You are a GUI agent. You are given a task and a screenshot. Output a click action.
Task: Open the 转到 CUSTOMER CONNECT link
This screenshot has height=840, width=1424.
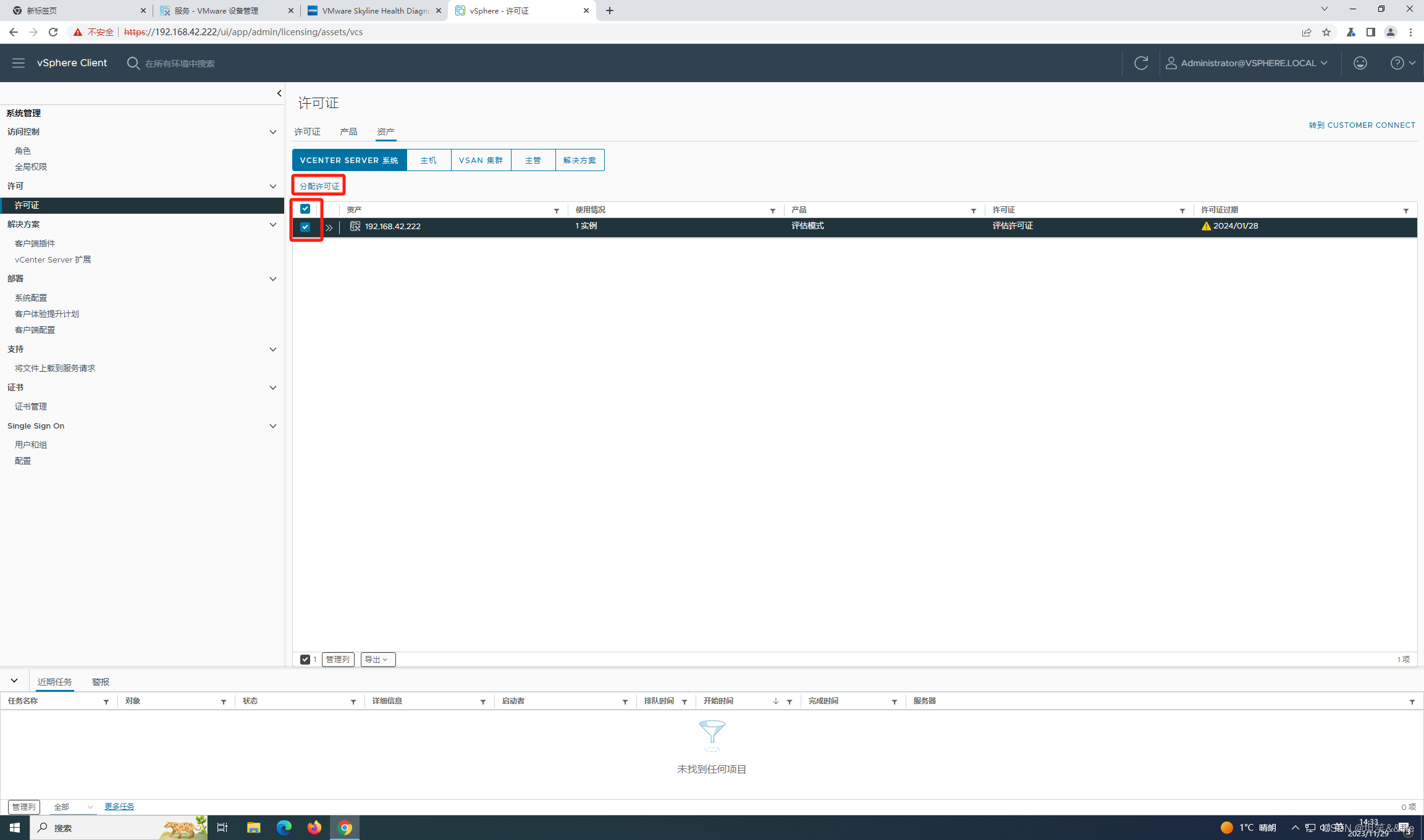(1362, 125)
